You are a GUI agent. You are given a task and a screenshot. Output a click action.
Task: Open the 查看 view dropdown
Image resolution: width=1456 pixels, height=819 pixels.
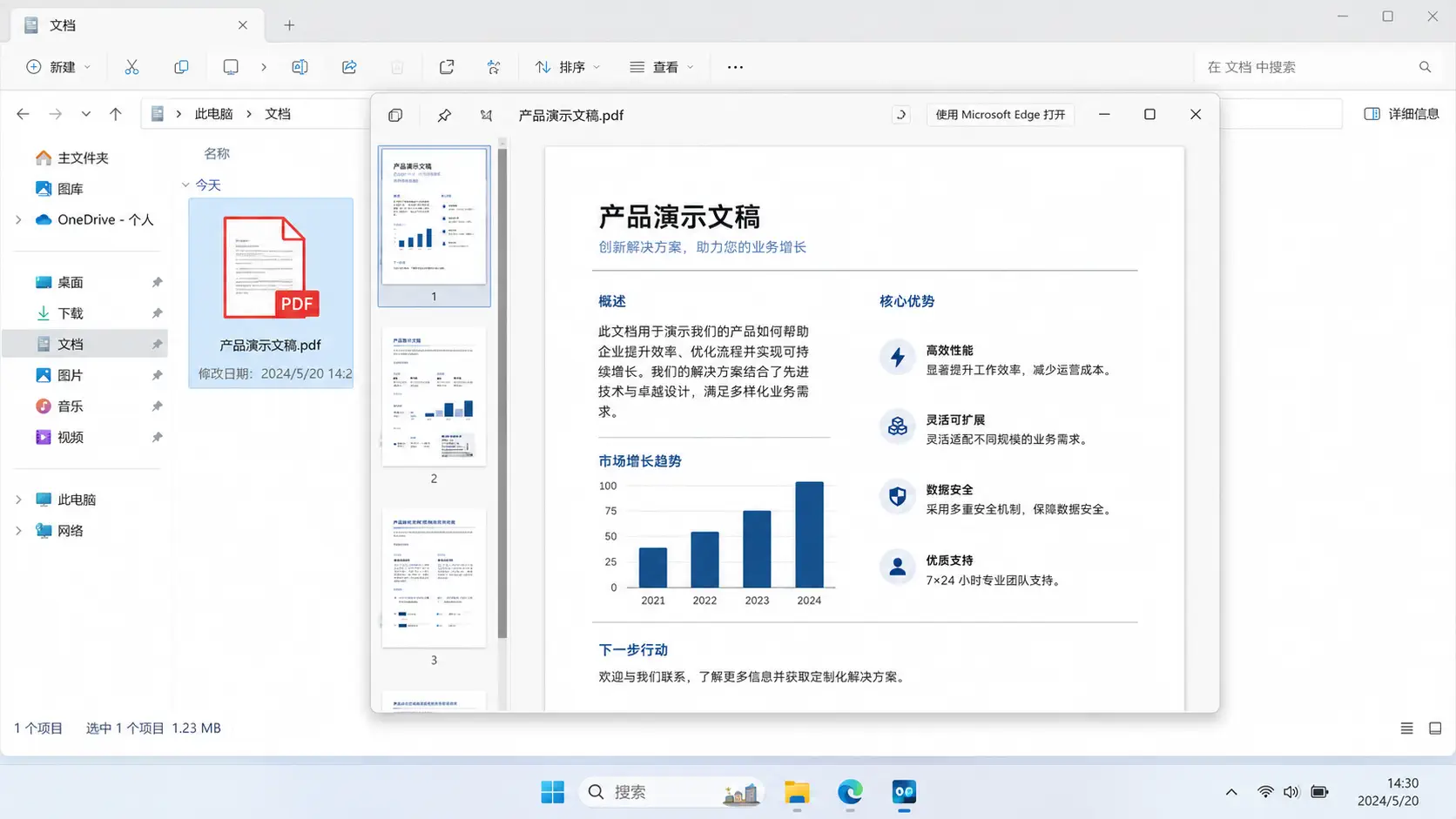coord(662,67)
